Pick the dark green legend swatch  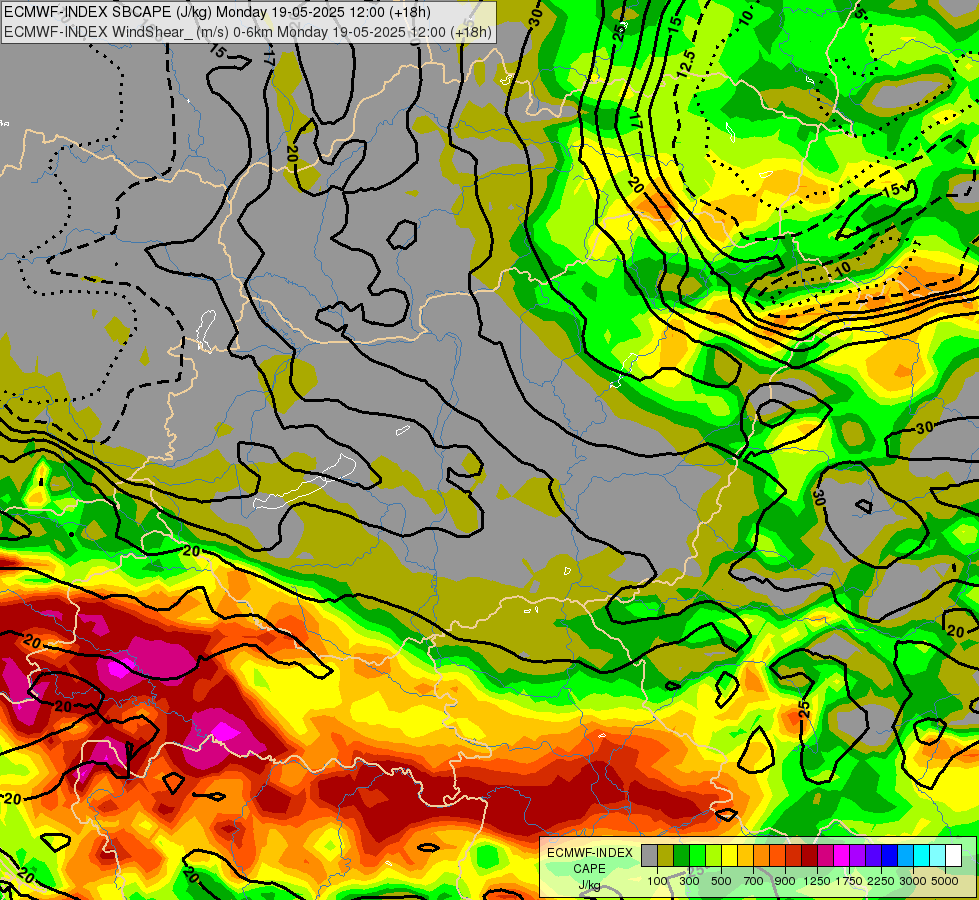(x=681, y=855)
